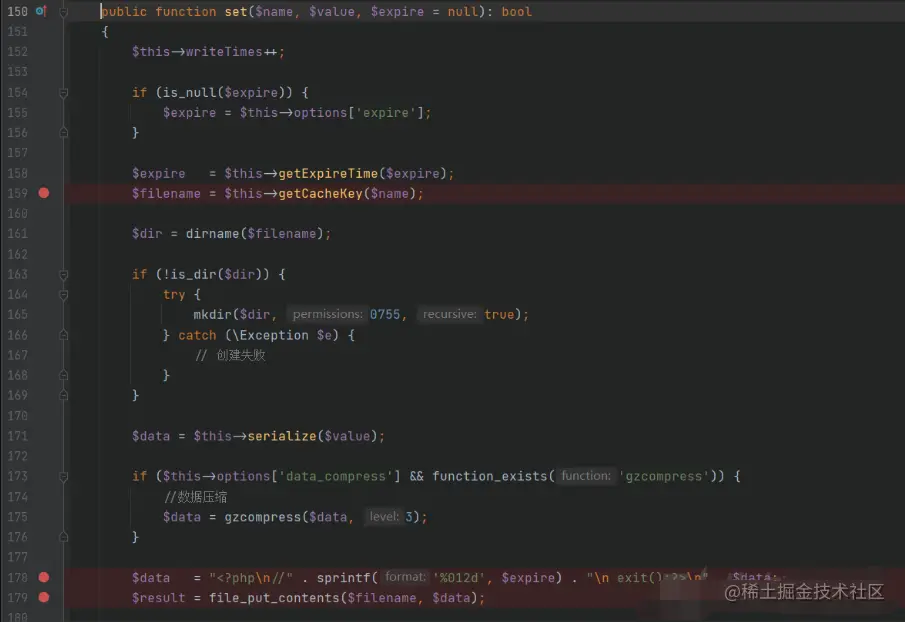Click the 'true' value in mkdir call

[499, 314]
